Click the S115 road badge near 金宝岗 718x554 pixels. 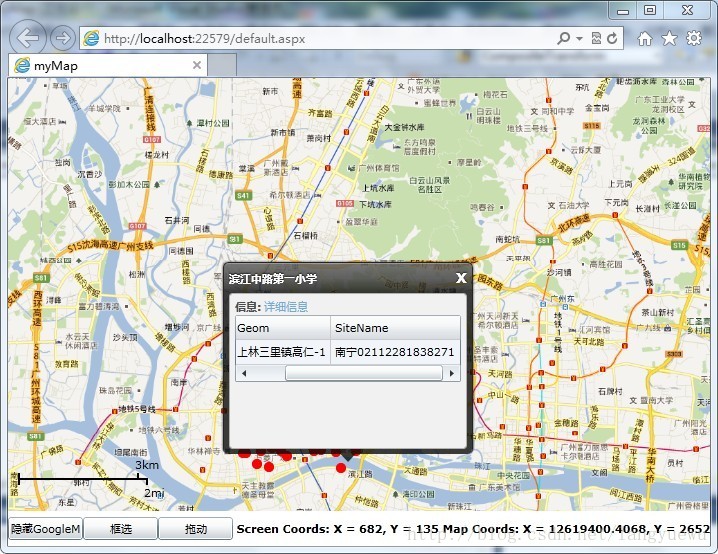tap(591, 125)
